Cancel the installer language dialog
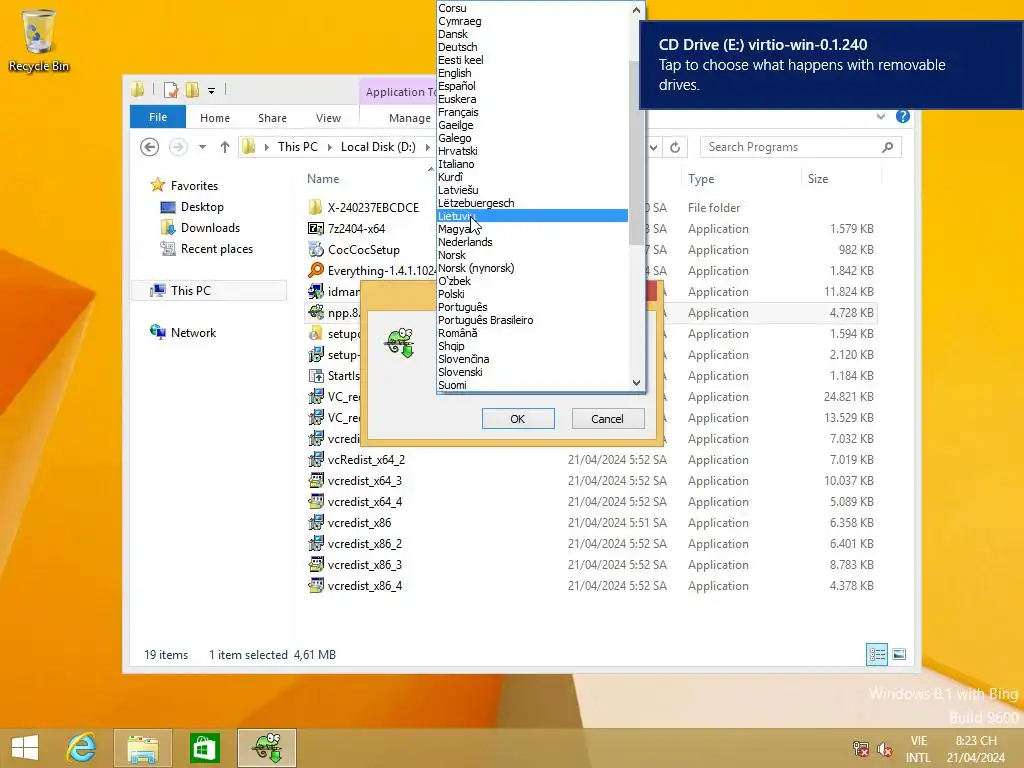Image resolution: width=1024 pixels, height=768 pixels. (607, 419)
